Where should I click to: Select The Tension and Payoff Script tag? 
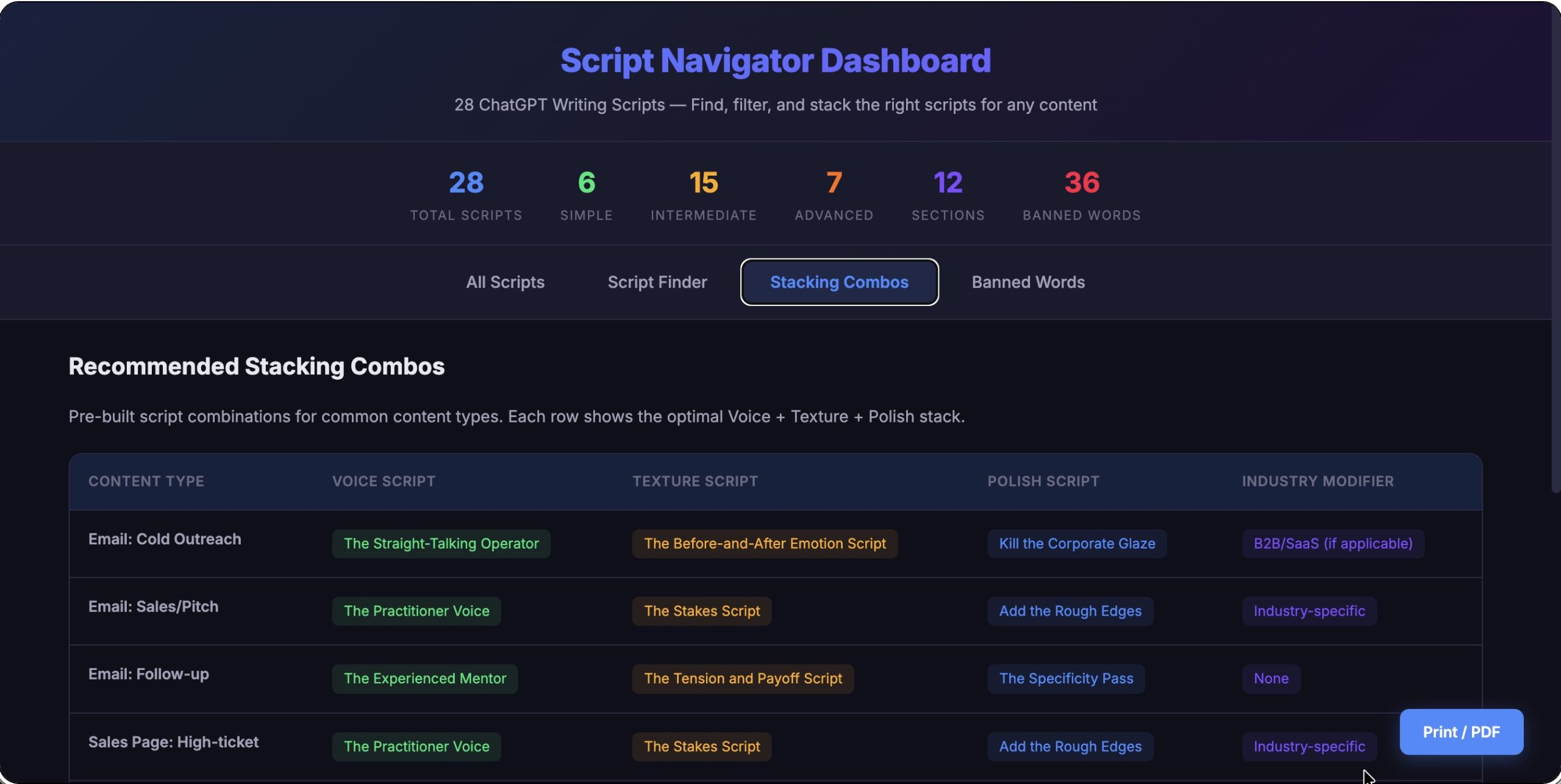point(742,679)
